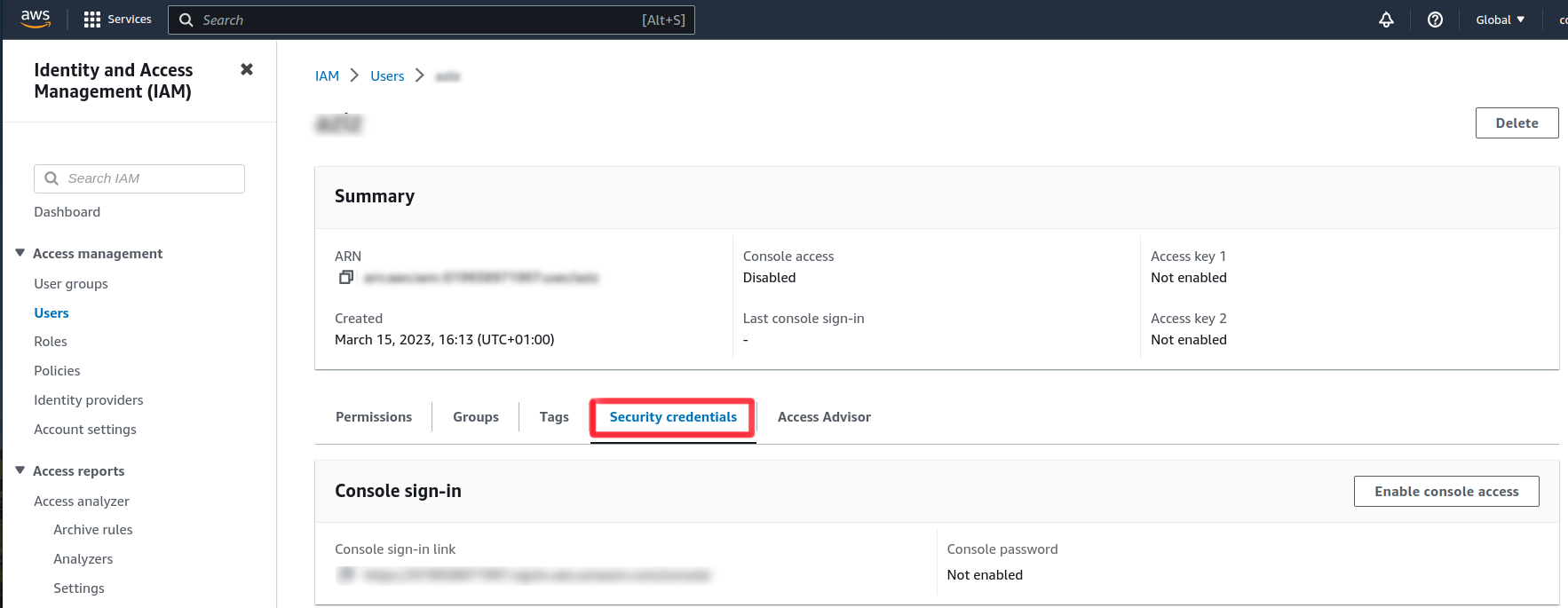
Task: Open the help question mark icon
Action: (1435, 20)
